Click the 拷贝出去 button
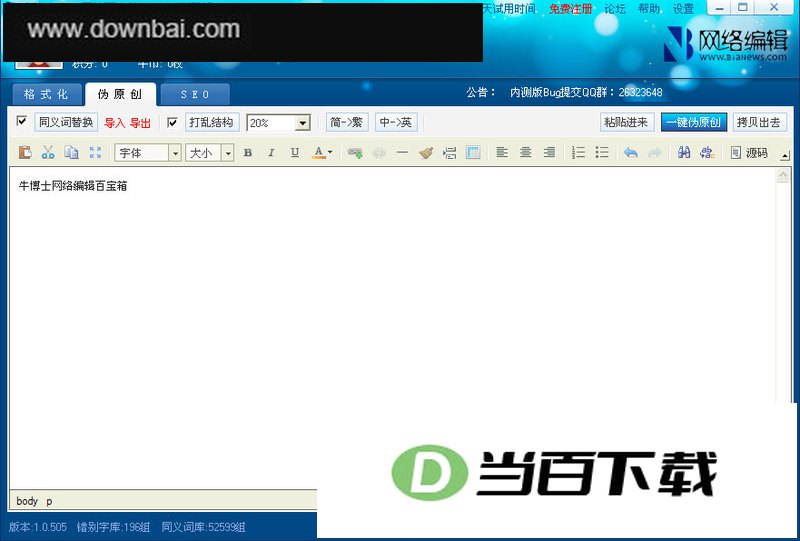 (759, 122)
